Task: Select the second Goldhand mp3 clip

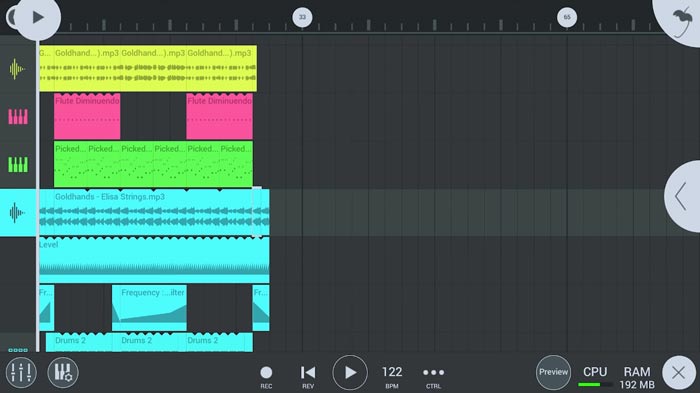Action: [87, 68]
